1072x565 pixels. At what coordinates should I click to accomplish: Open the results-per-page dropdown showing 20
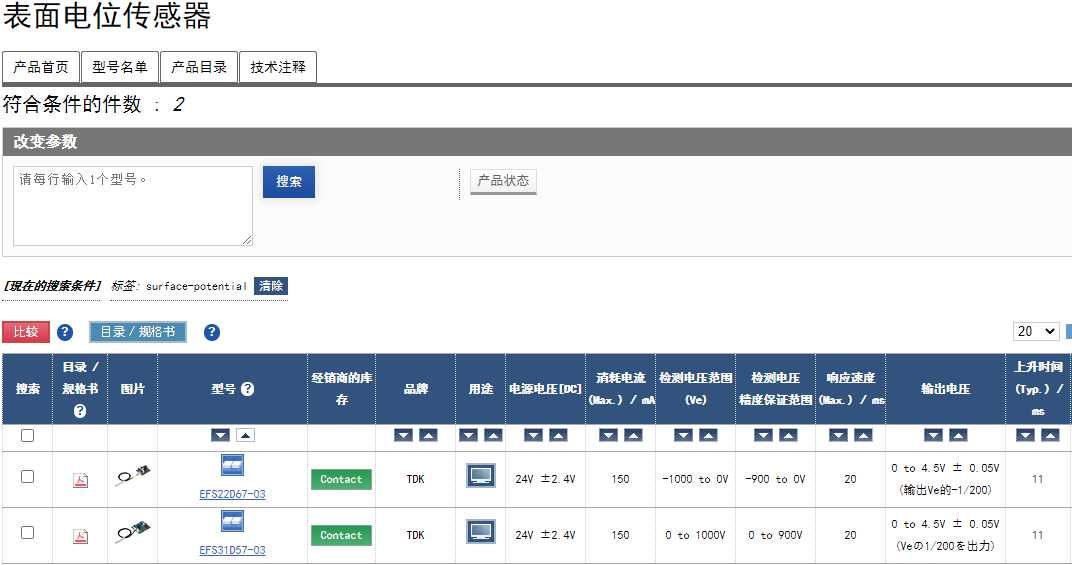pos(1037,331)
